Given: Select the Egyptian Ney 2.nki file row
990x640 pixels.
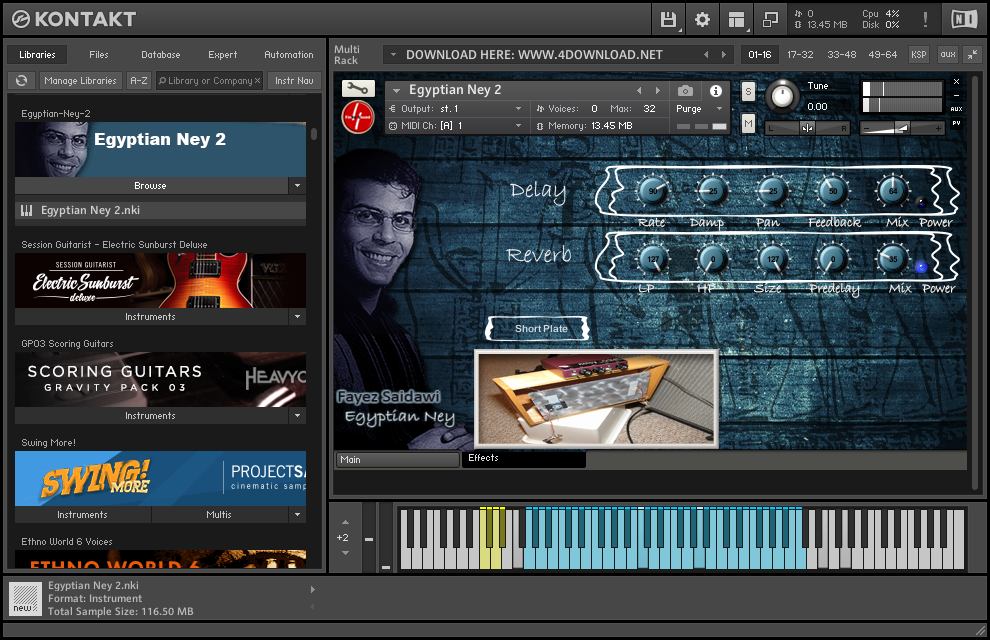Looking at the screenshot, I should point(160,210).
